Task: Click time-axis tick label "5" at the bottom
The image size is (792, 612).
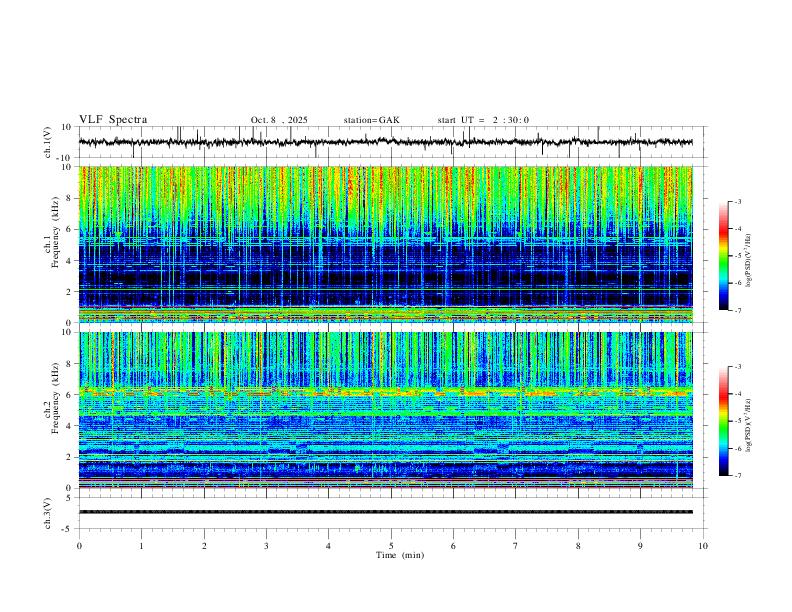Action: [391, 546]
